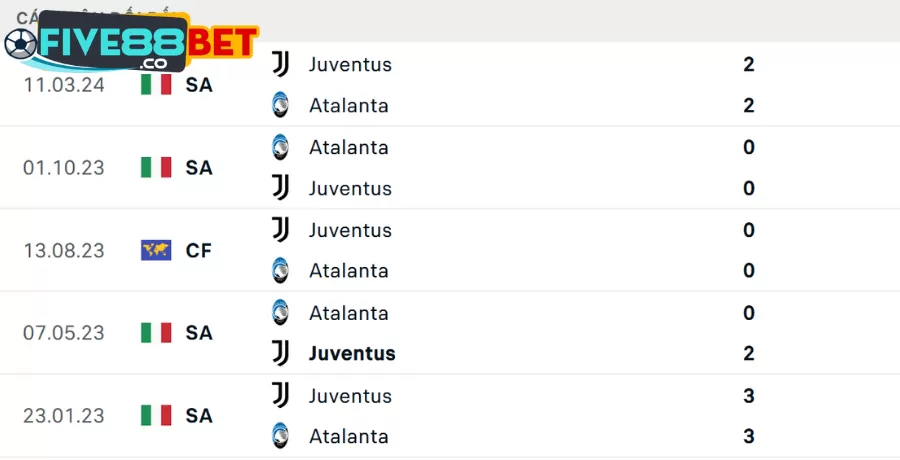Click the SA label on the 07.05.23 match
This screenshot has height=460, width=900.
click(199, 333)
